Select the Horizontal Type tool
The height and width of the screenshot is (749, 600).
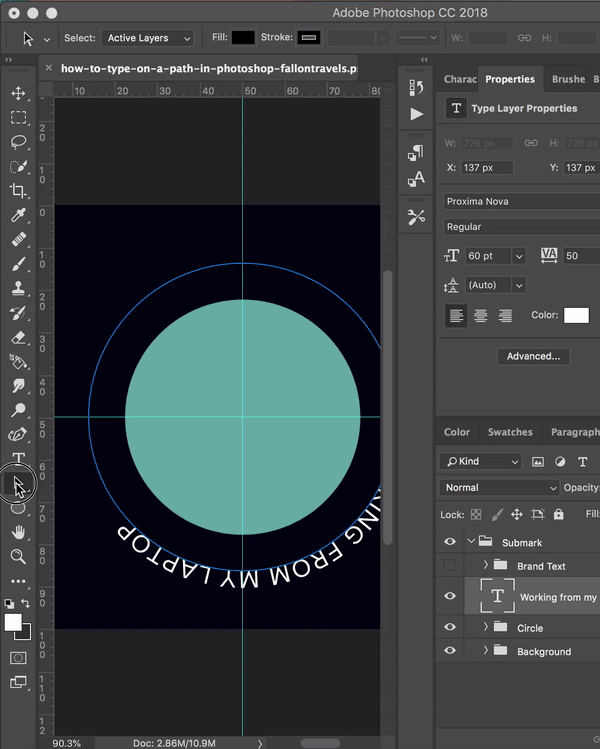click(18, 458)
